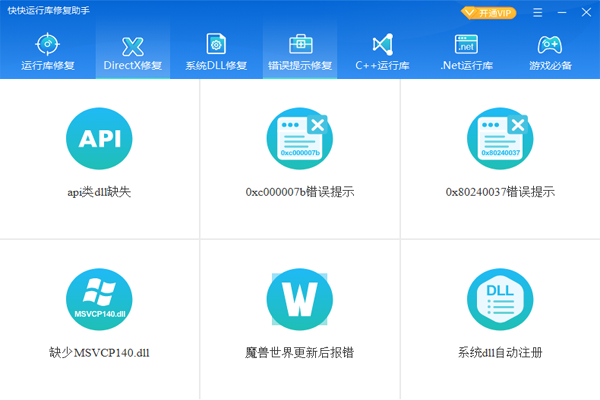
Task: Switch to the 游戏必备 tab
Action: (550, 52)
